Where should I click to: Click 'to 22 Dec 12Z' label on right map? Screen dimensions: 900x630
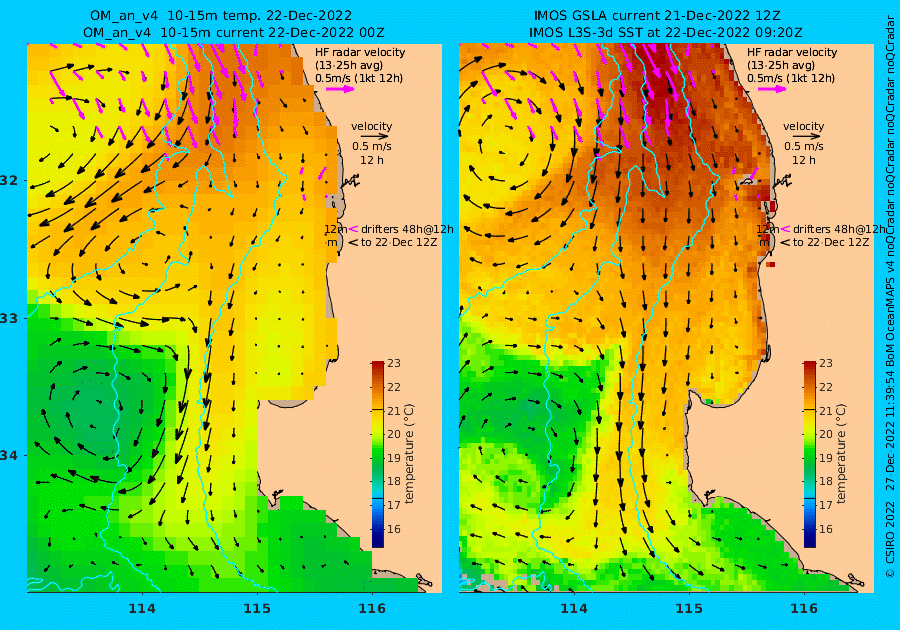click(x=831, y=242)
